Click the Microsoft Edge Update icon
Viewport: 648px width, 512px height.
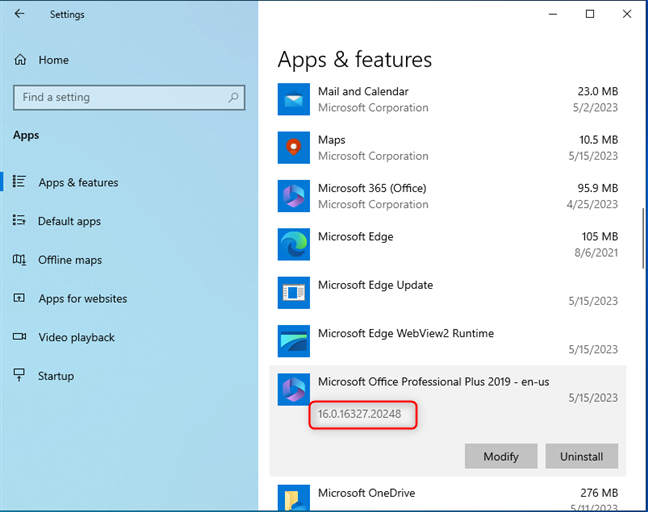(293, 293)
